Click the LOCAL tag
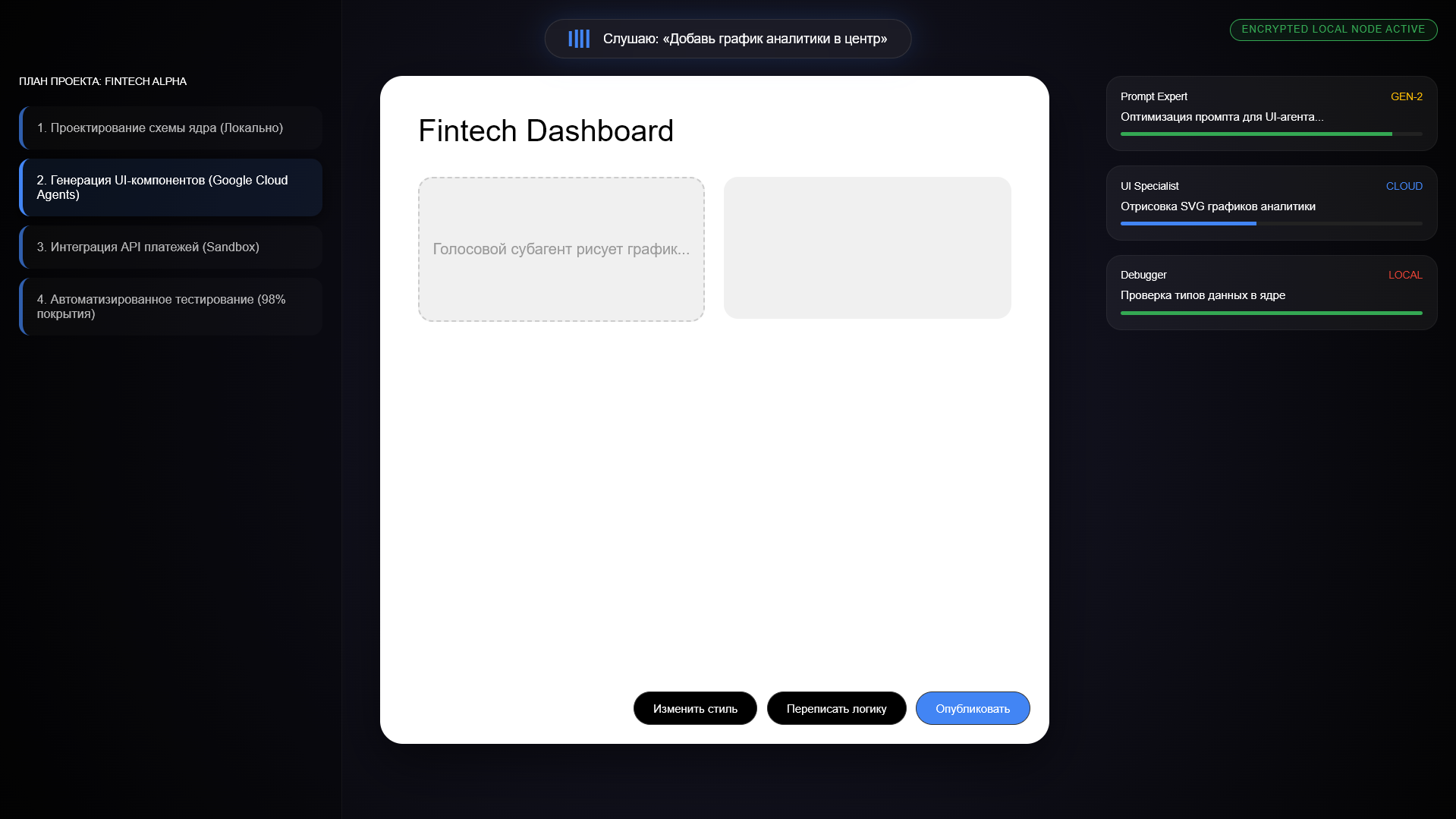Screen dimensions: 1456x819 pos(1405,275)
